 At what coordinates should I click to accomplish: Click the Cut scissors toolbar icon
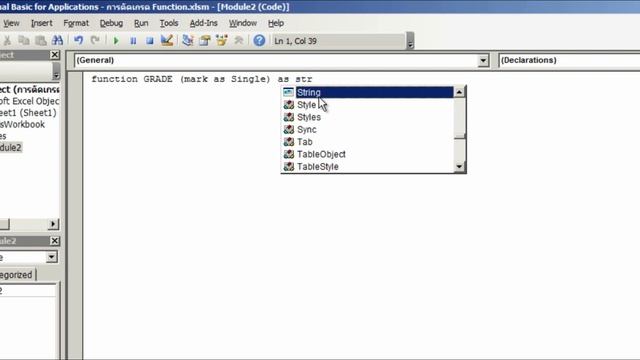7,40
